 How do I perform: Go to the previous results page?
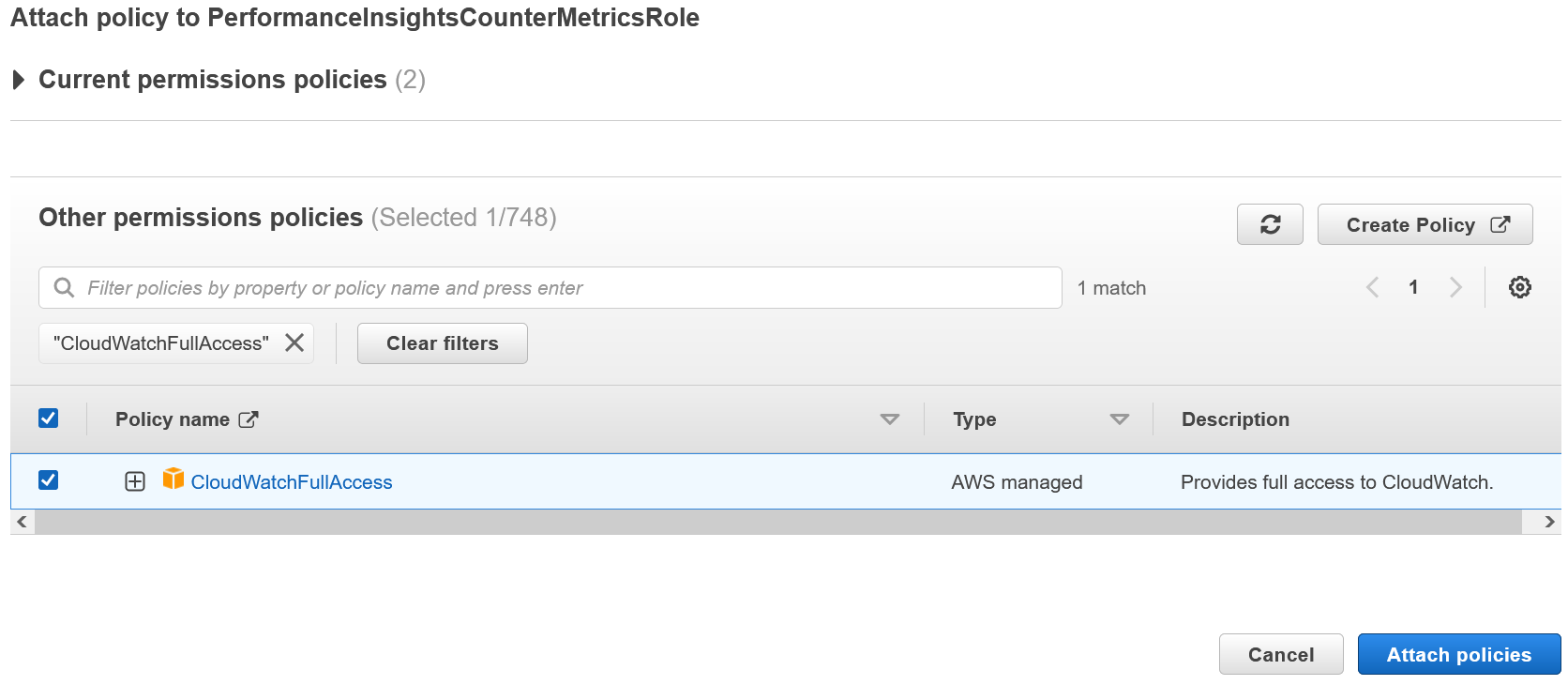click(x=1372, y=287)
